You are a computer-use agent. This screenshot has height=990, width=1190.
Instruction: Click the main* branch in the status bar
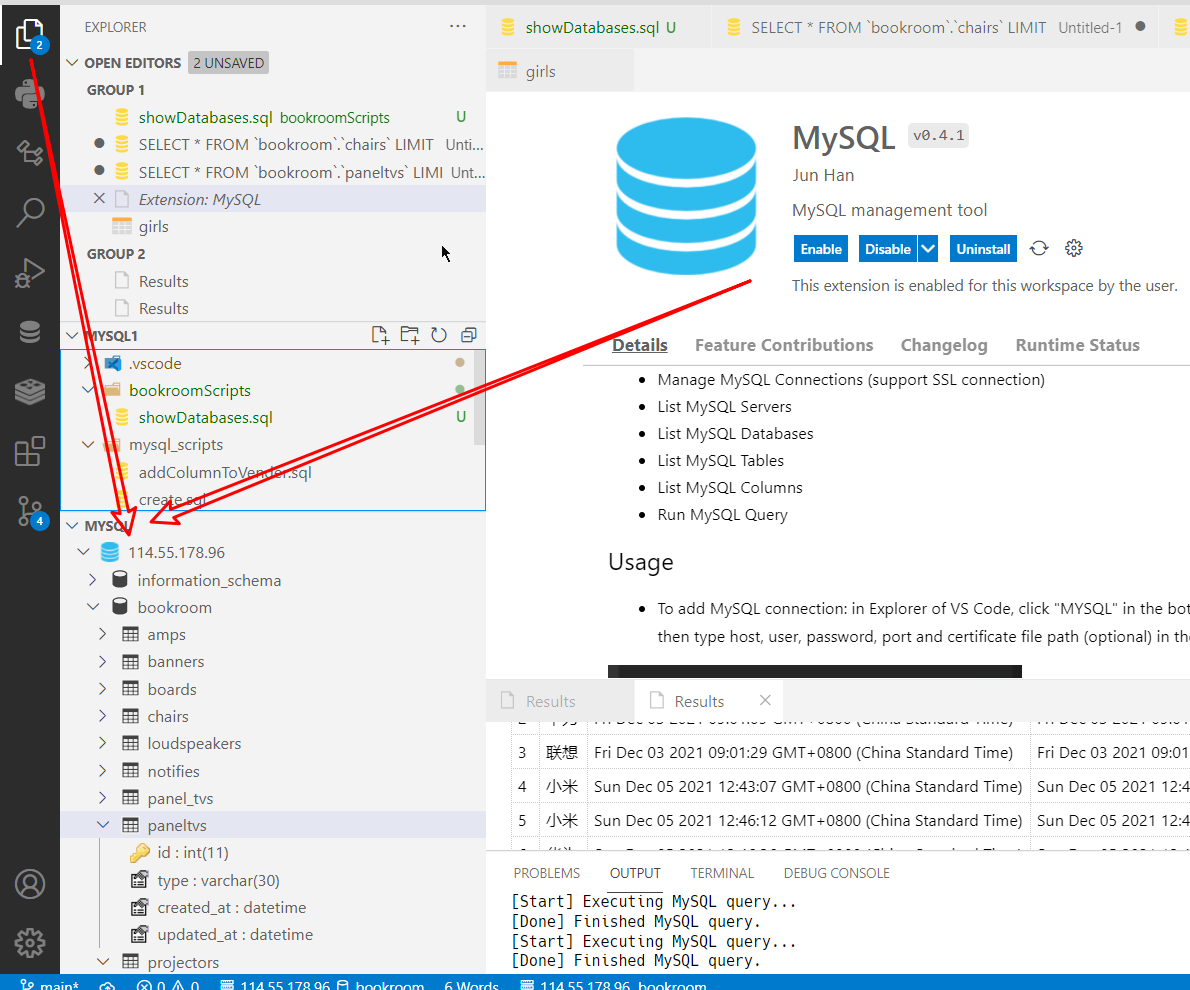coord(50,984)
